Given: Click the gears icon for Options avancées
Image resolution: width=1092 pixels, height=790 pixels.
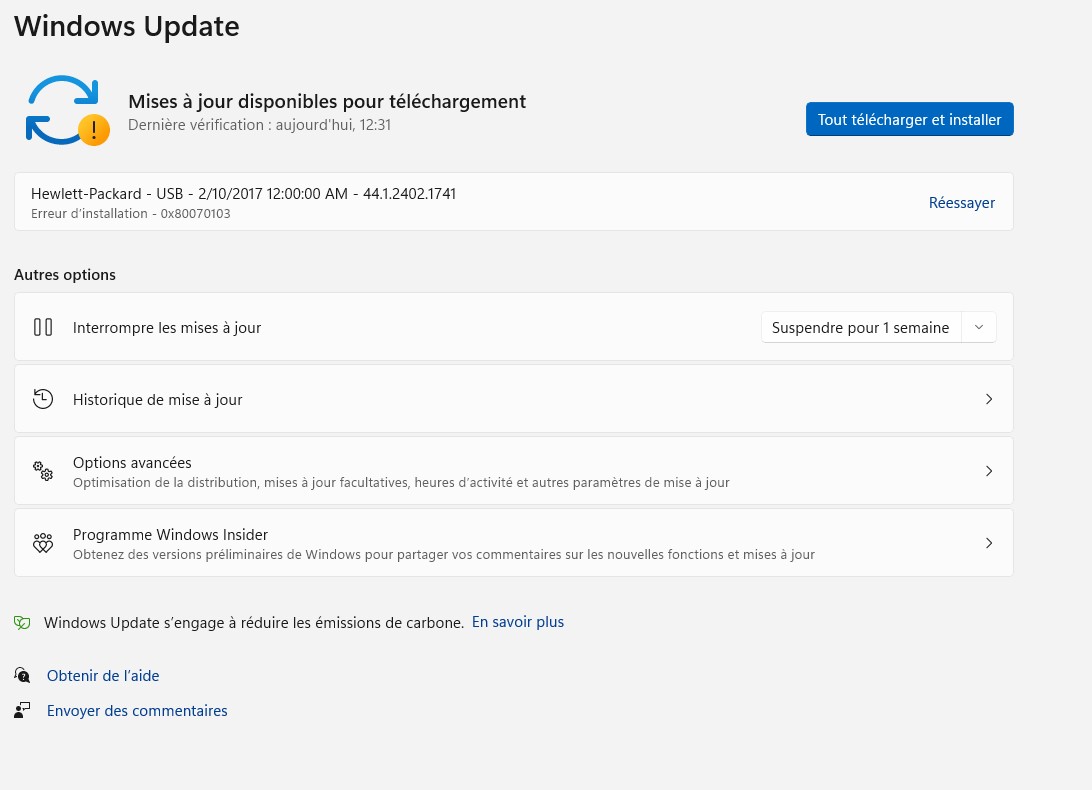Looking at the screenshot, I should coord(42,471).
